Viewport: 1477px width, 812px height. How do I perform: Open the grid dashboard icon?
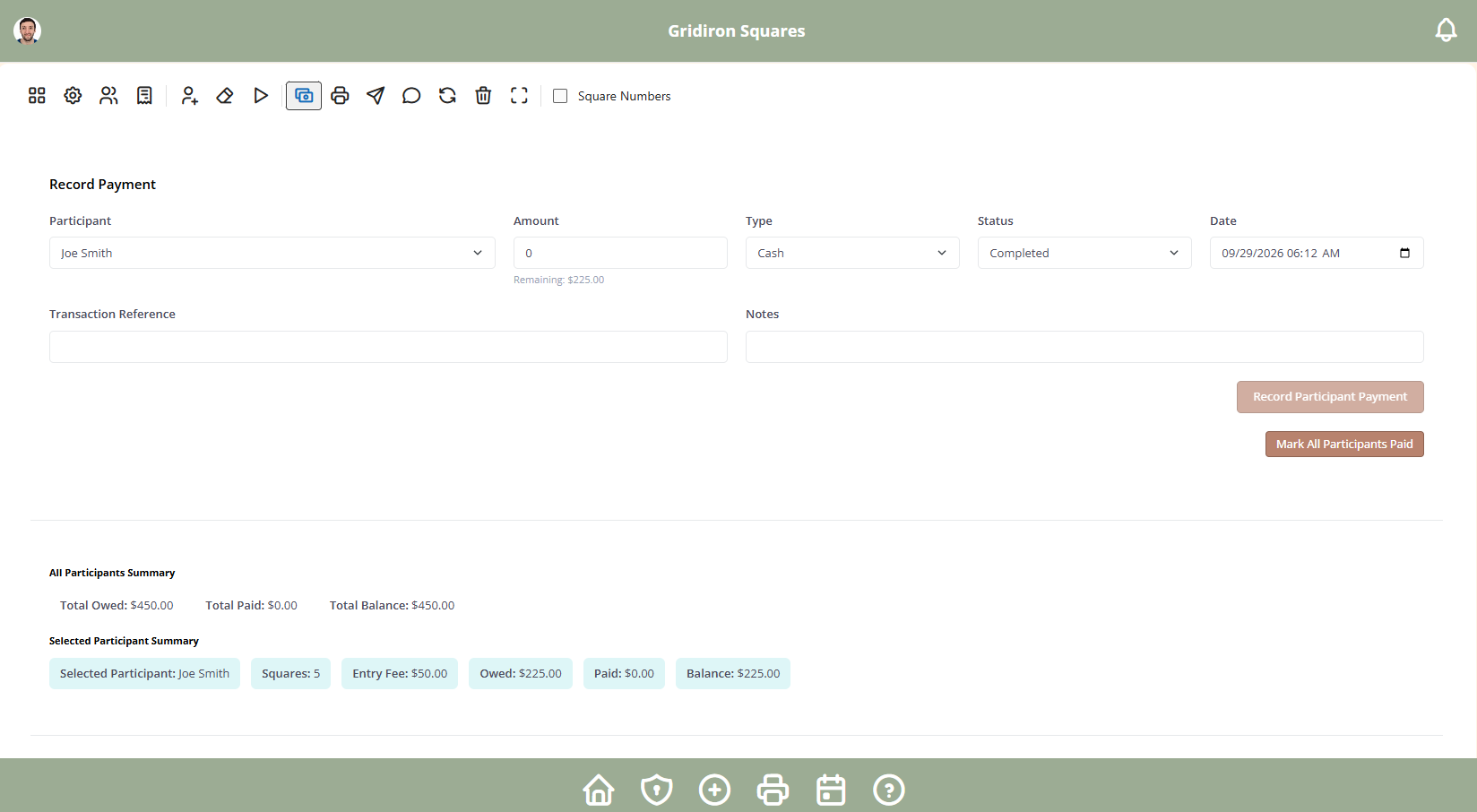tap(37, 96)
